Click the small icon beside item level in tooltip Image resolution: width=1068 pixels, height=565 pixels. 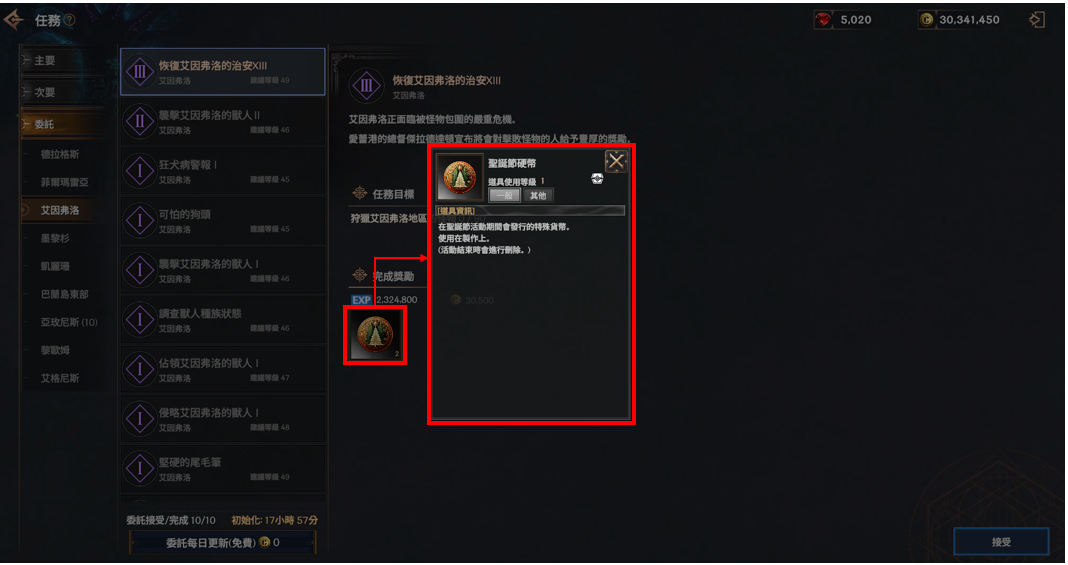click(x=597, y=178)
